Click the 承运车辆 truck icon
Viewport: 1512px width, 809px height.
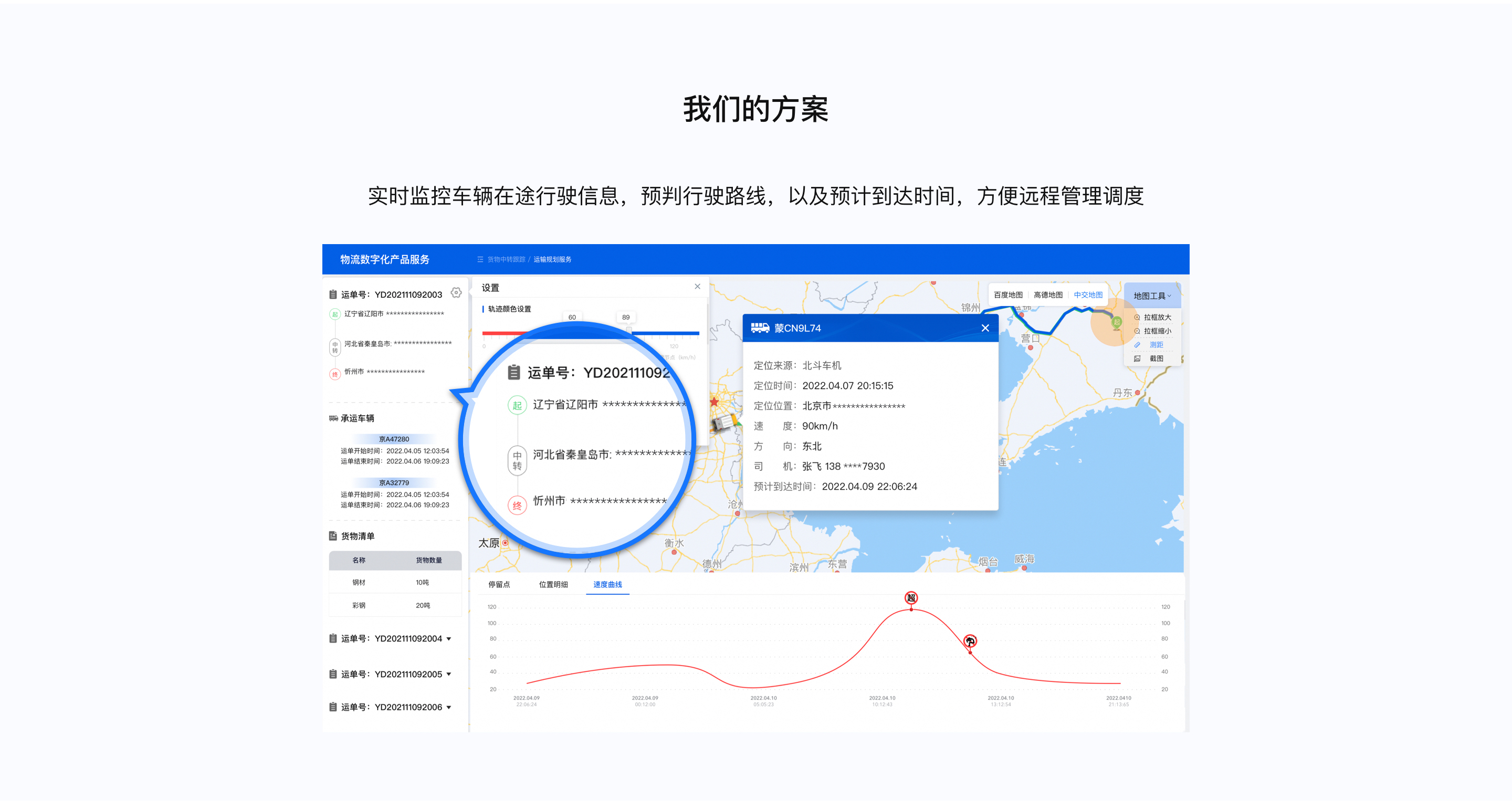(333, 418)
